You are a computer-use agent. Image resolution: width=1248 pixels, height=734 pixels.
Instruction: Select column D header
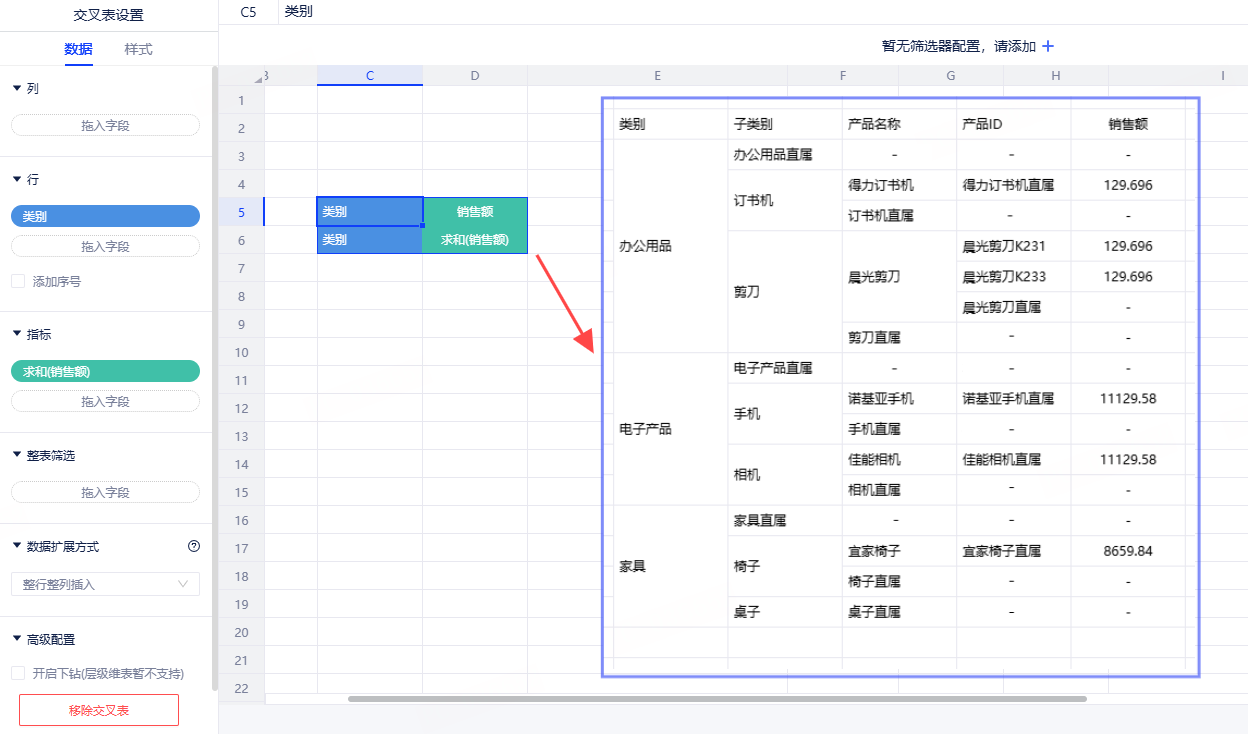click(474, 76)
